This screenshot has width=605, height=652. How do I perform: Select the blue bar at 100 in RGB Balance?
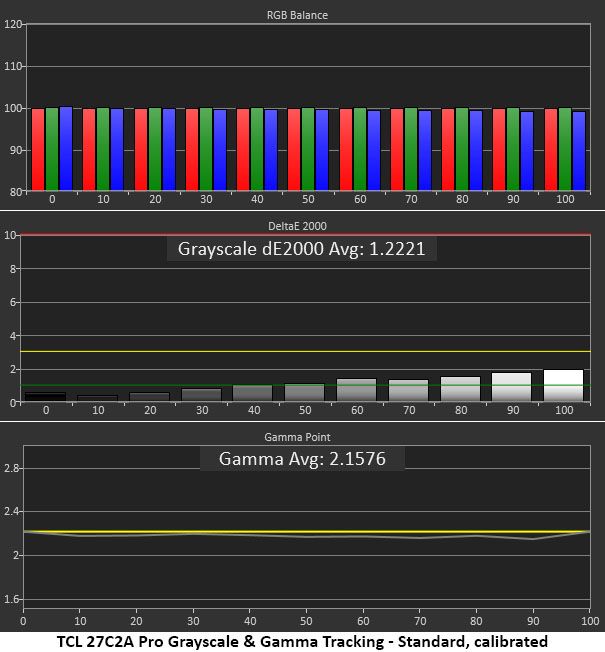point(579,151)
